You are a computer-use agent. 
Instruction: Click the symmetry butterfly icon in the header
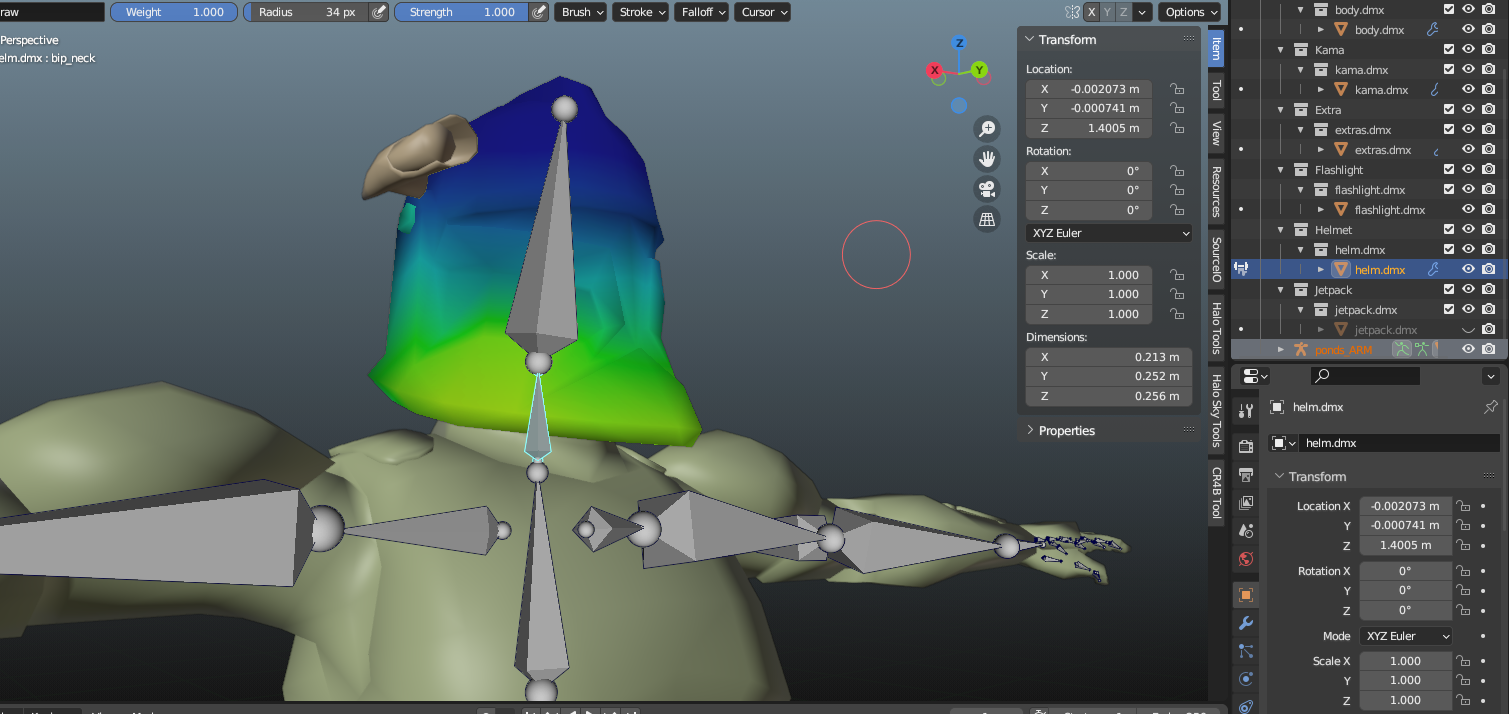pyautogui.click(x=1072, y=12)
